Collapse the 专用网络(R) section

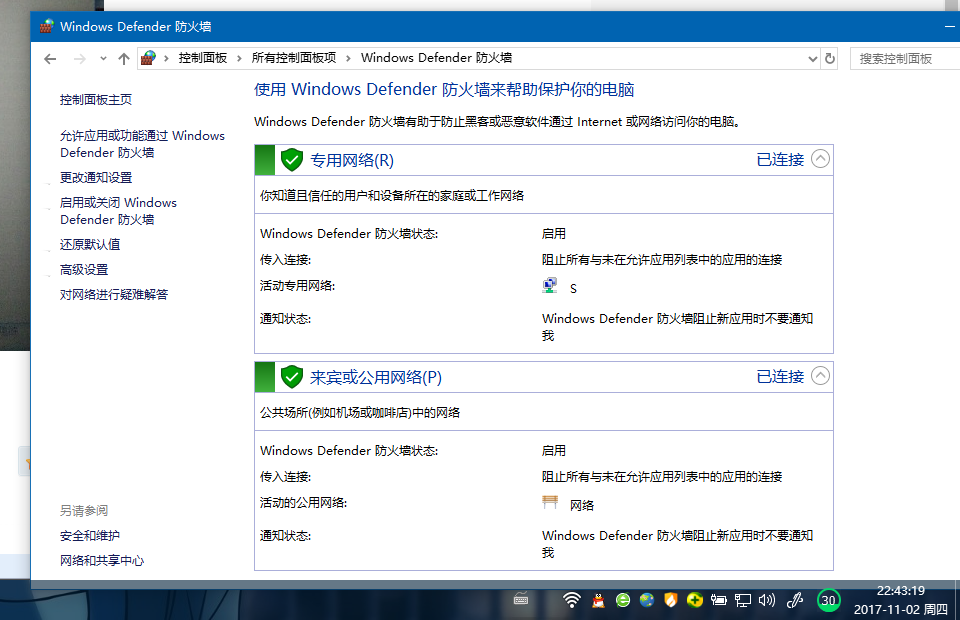(820, 159)
